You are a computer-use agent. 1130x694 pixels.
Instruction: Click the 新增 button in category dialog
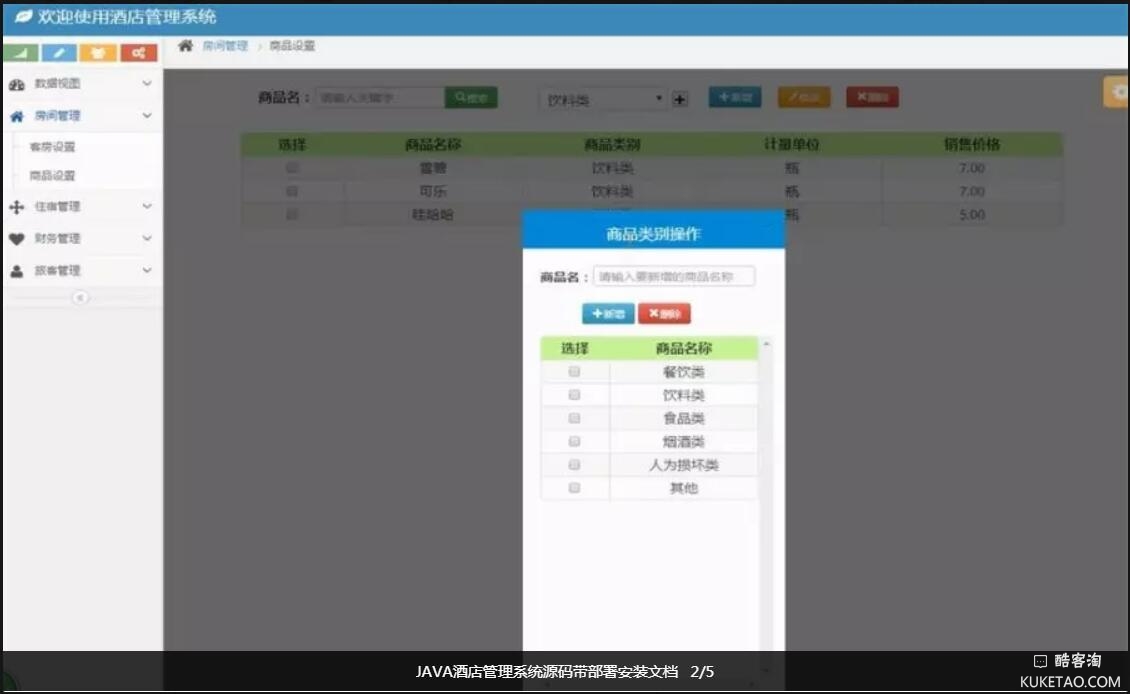pyautogui.click(x=608, y=313)
